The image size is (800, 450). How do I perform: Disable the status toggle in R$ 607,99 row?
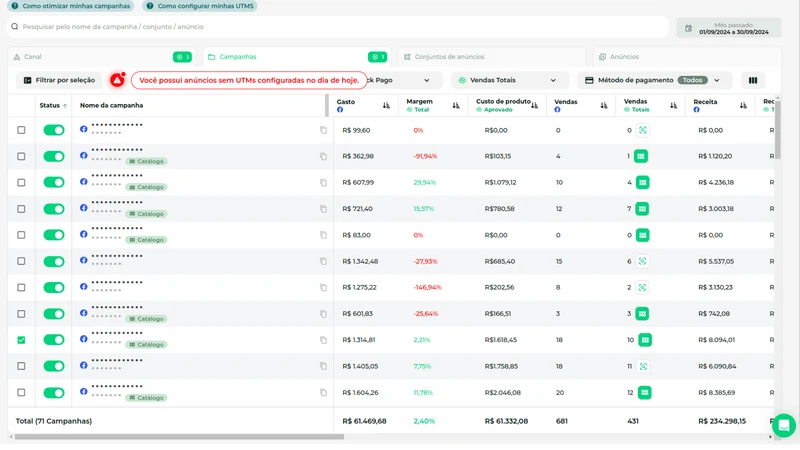pos(54,182)
